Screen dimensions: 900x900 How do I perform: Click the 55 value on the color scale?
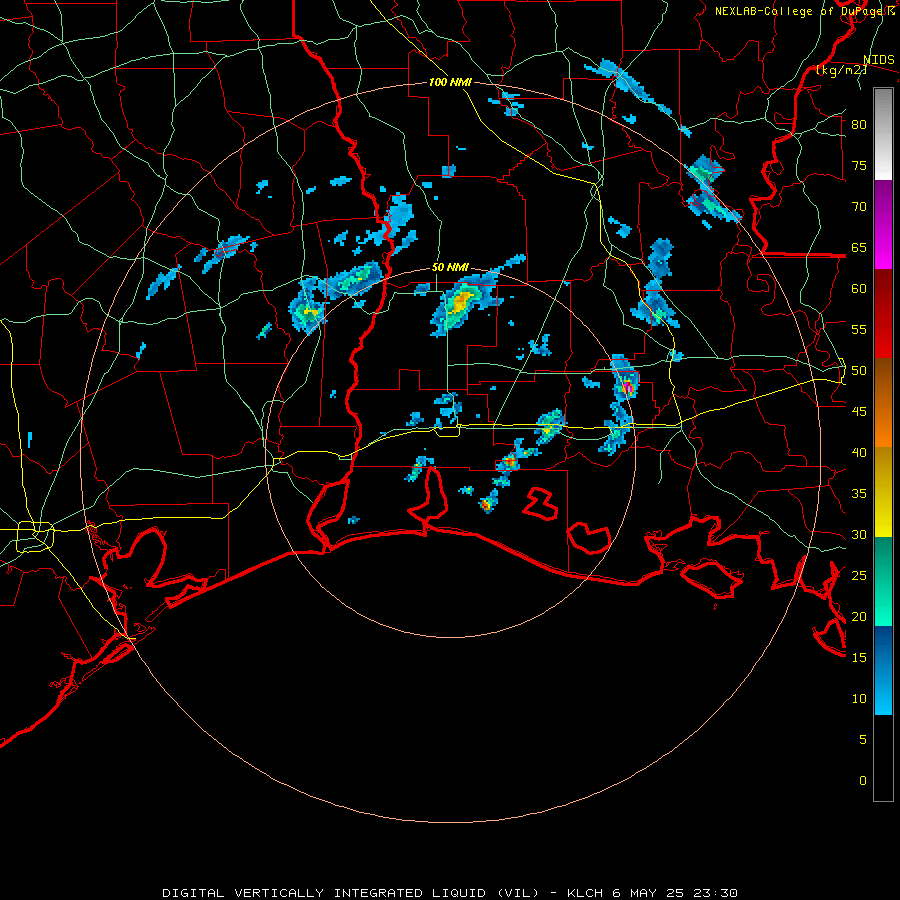click(x=859, y=329)
